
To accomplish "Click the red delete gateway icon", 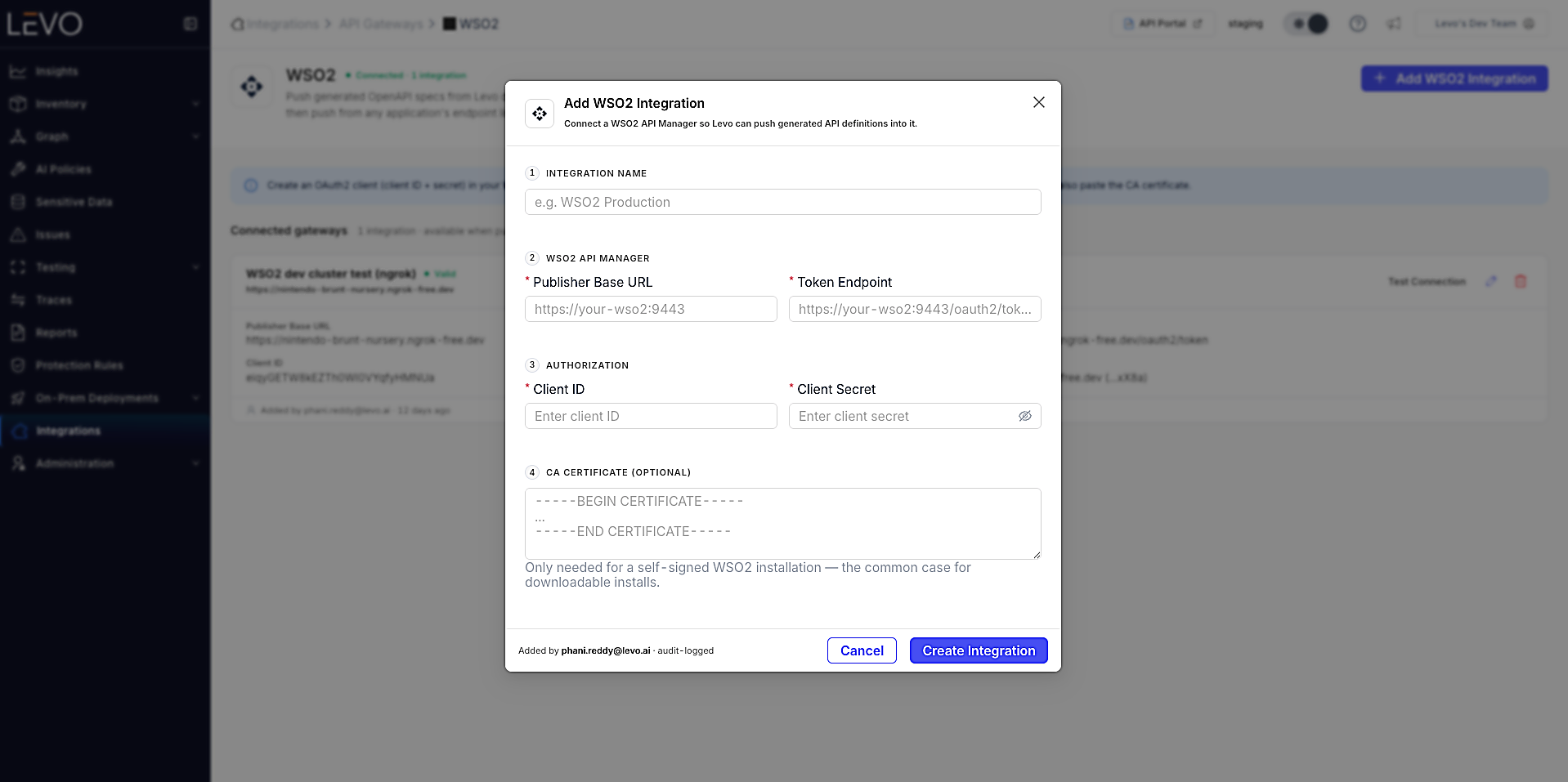I will (x=1521, y=281).
